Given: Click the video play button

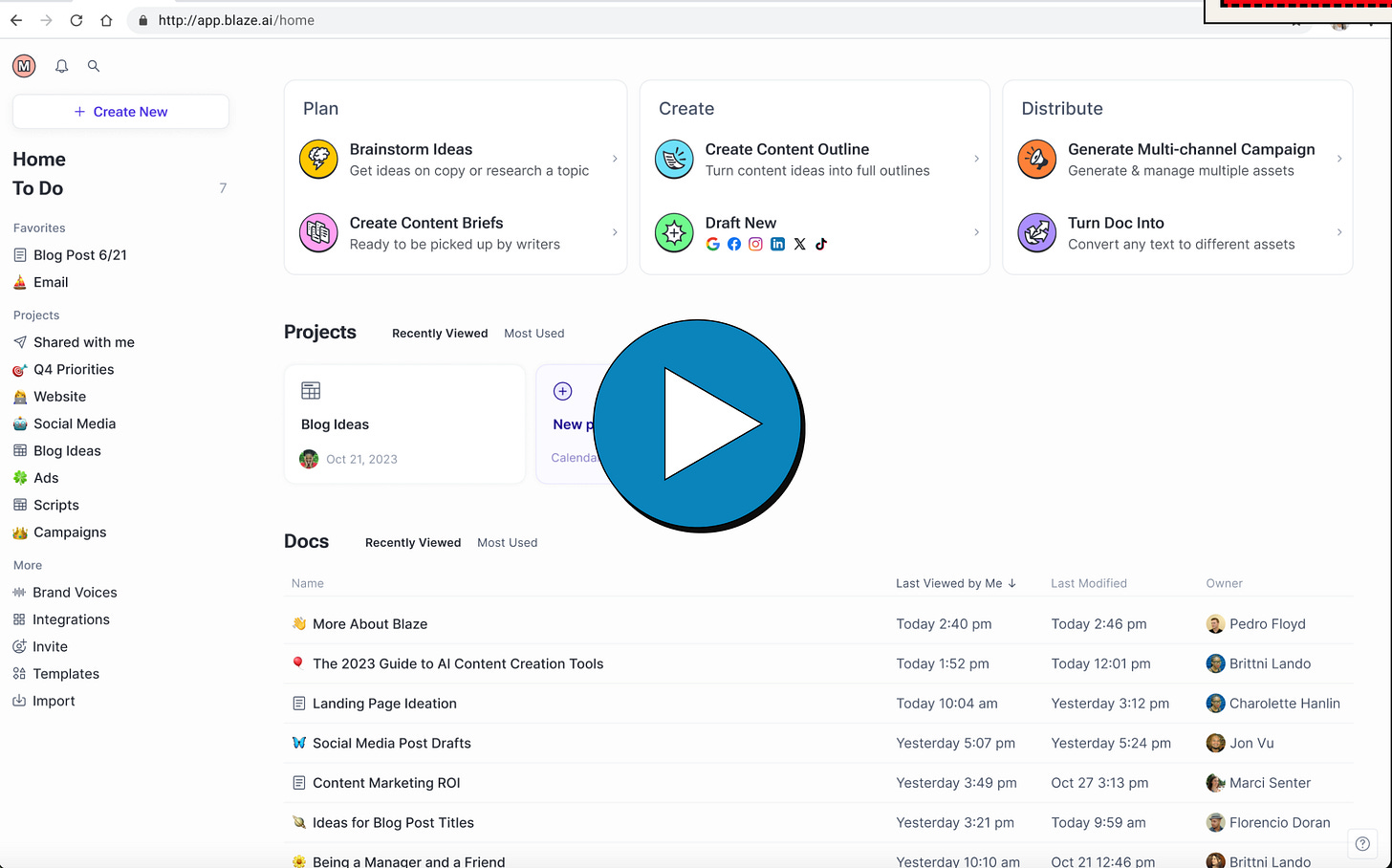Looking at the screenshot, I should [698, 424].
